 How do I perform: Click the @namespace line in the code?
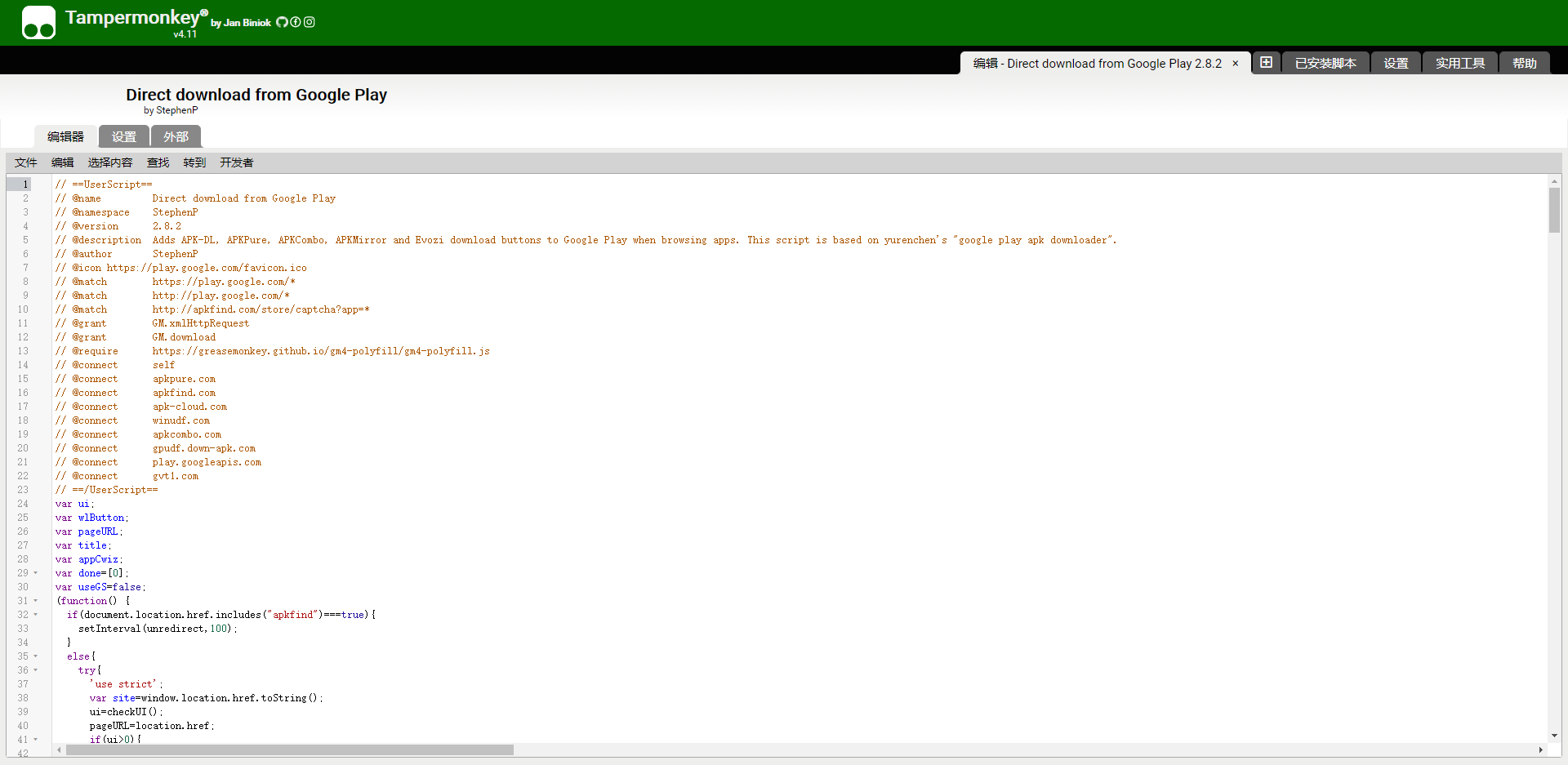[x=127, y=212]
